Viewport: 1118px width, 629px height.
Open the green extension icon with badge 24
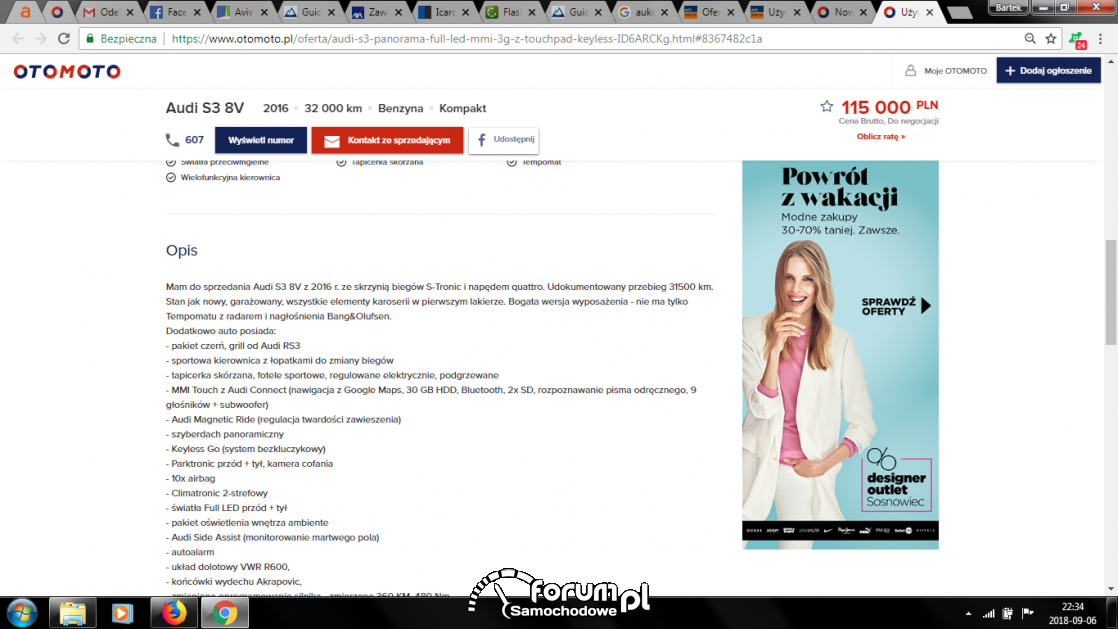tap(1077, 40)
